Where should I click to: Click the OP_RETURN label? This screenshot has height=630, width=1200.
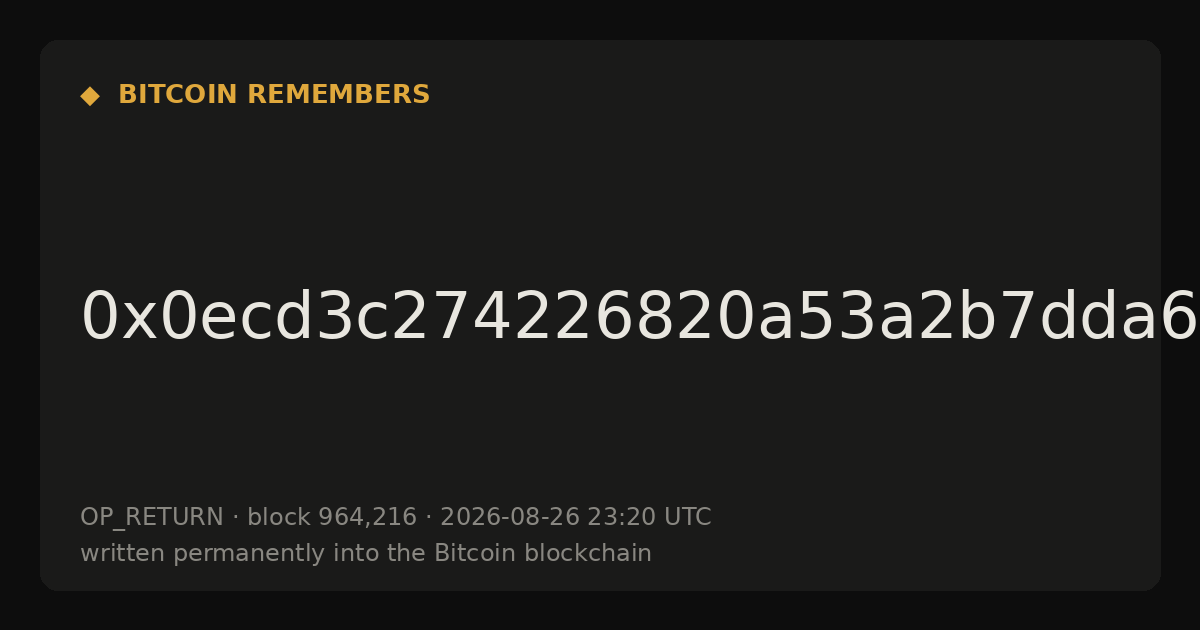tap(152, 518)
